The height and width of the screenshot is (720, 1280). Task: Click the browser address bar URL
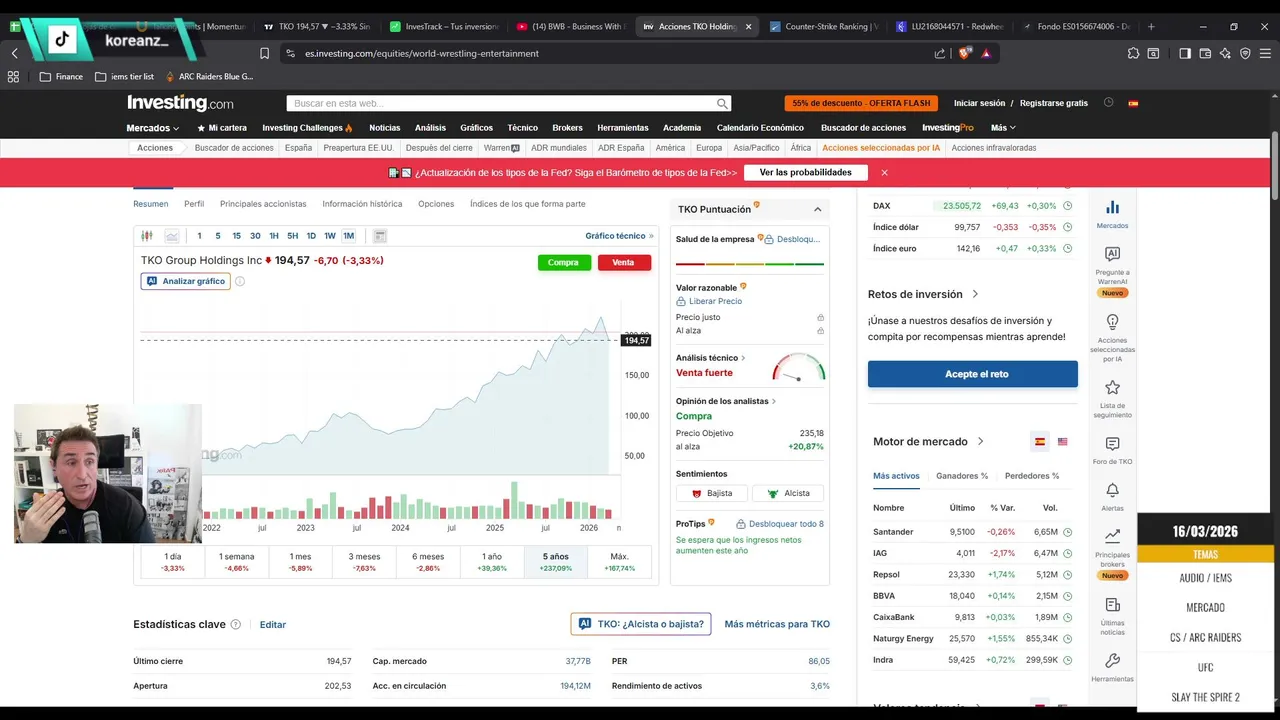pyautogui.click(x=421, y=53)
